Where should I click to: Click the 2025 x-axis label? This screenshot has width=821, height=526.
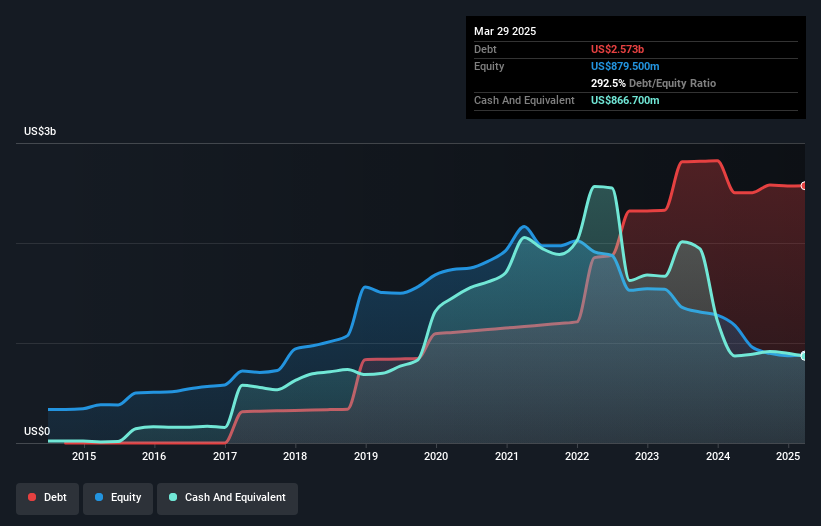tap(788, 456)
